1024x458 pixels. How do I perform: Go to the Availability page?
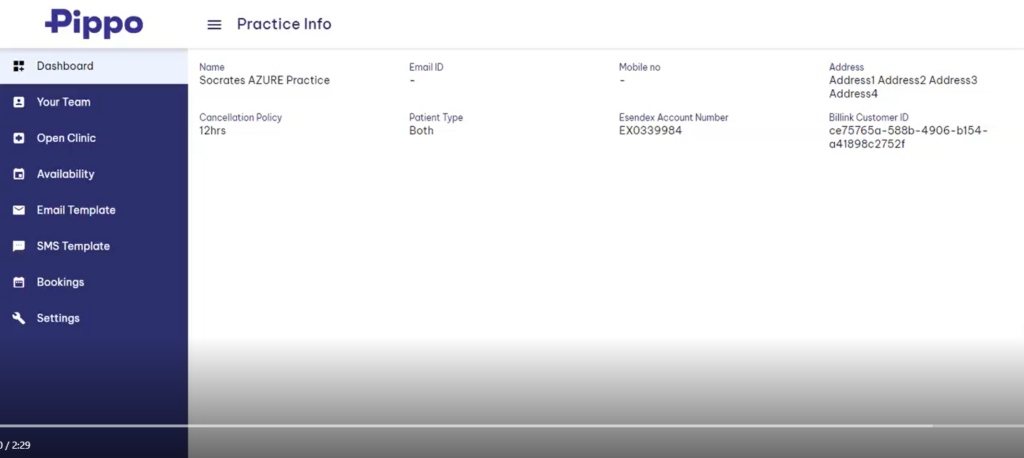click(x=65, y=174)
